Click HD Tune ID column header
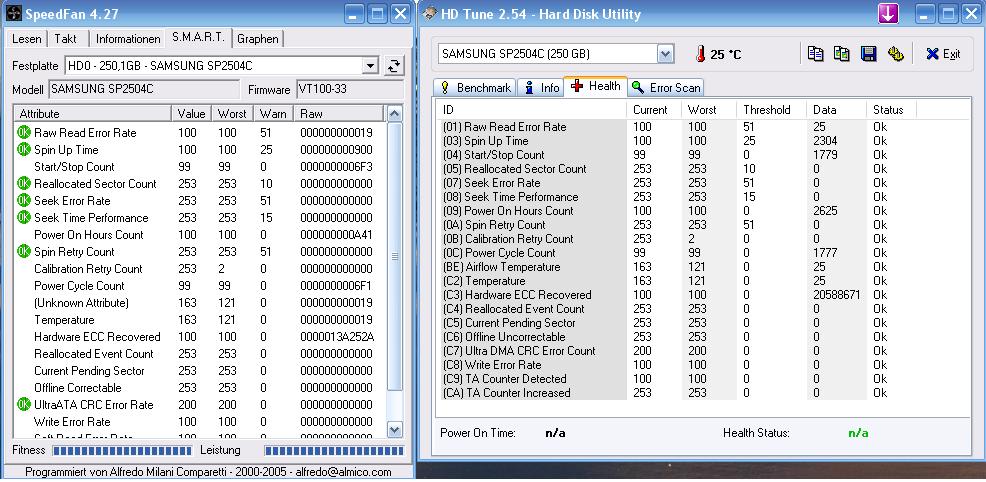 point(532,110)
